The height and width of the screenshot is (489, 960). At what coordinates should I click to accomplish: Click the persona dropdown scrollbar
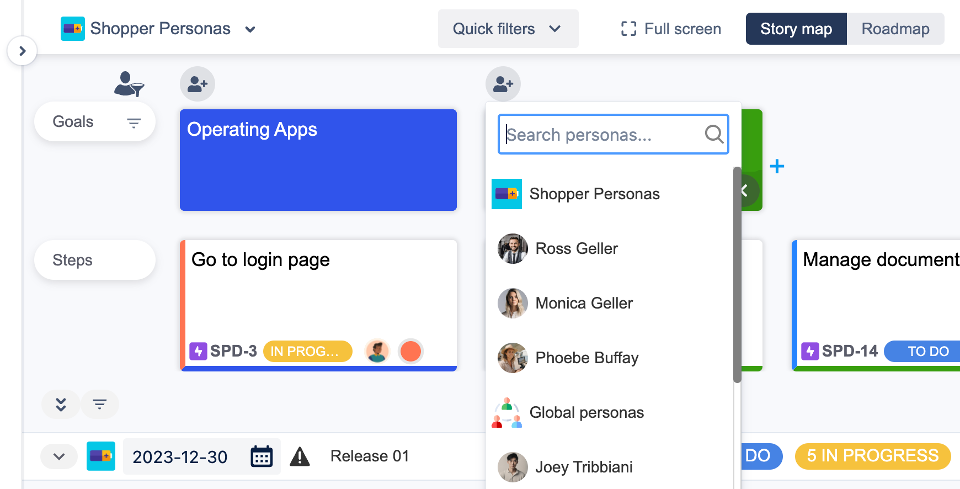click(737, 275)
